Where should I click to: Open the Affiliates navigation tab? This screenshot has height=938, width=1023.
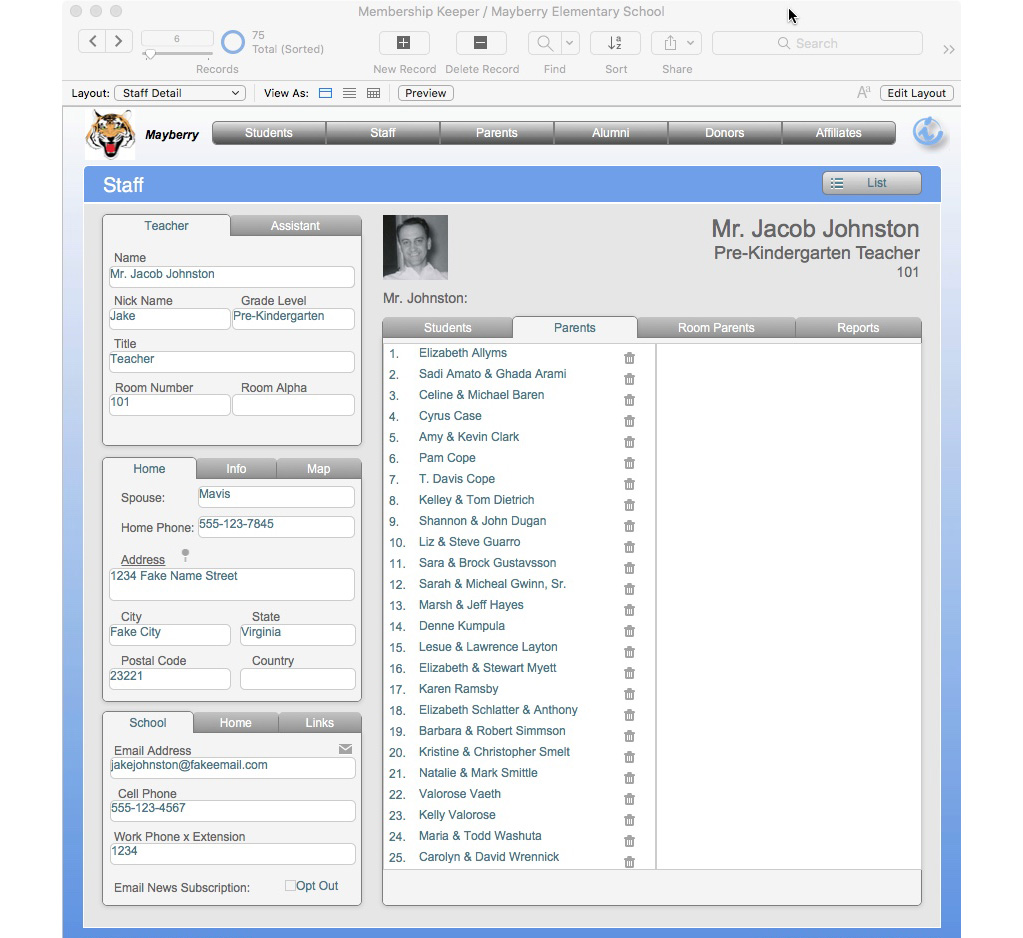pyautogui.click(x=838, y=133)
